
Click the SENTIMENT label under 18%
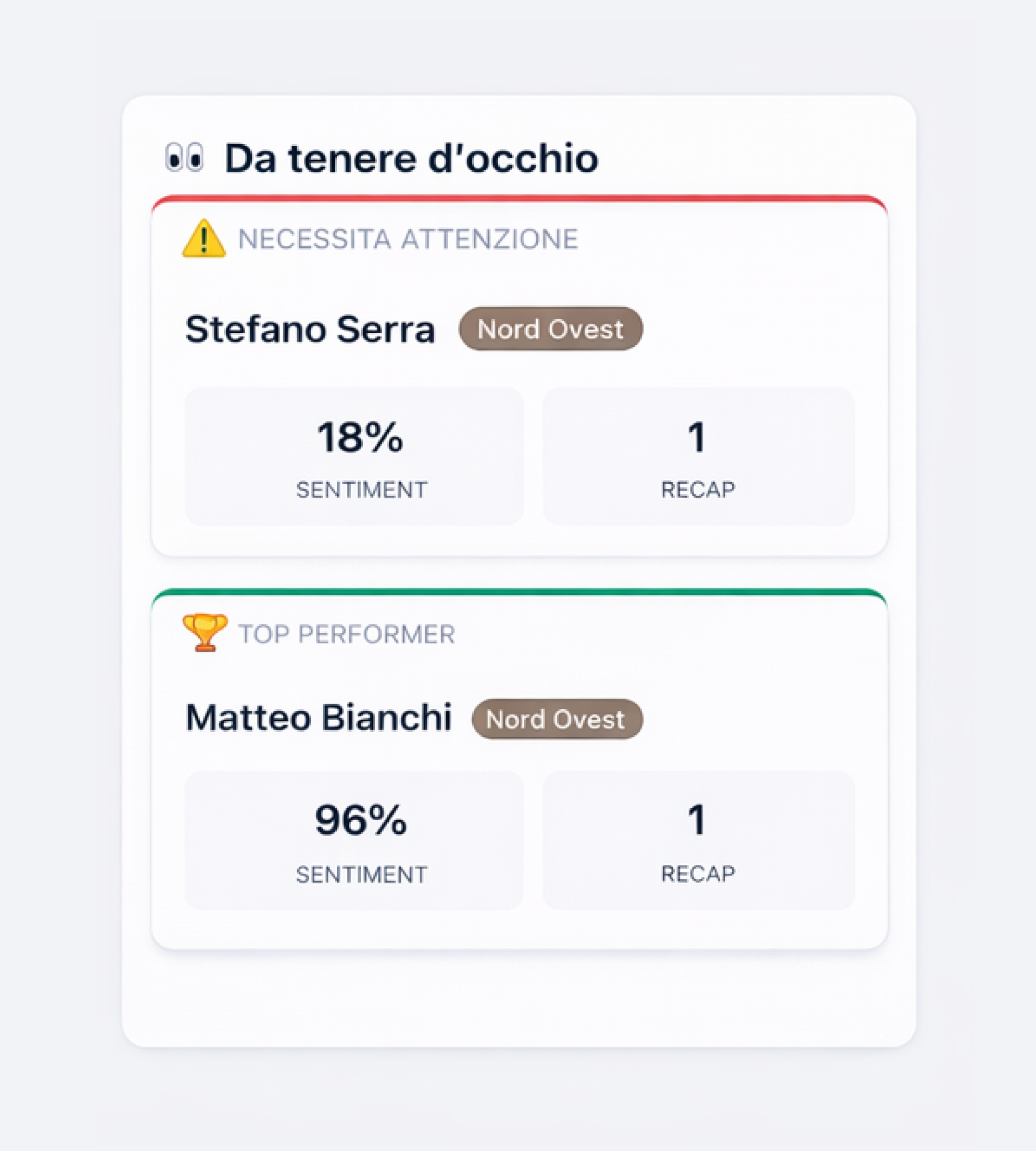tap(362, 489)
